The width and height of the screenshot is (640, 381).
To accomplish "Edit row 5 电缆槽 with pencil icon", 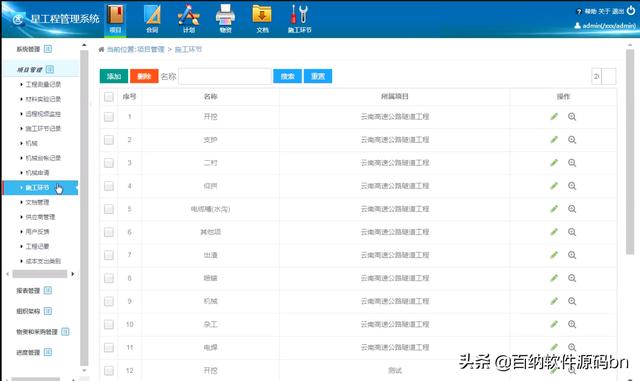I will (554, 209).
